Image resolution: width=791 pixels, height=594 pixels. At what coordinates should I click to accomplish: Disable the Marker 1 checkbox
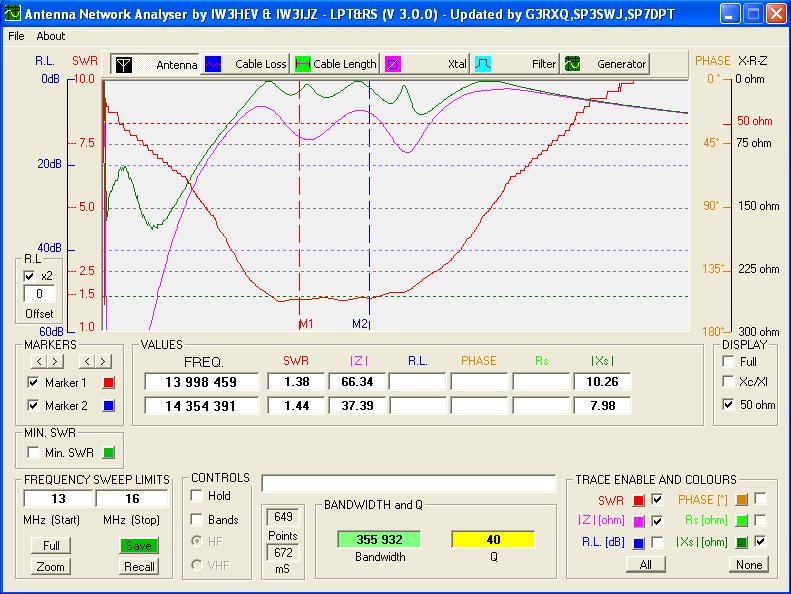pyautogui.click(x=33, y=383)
